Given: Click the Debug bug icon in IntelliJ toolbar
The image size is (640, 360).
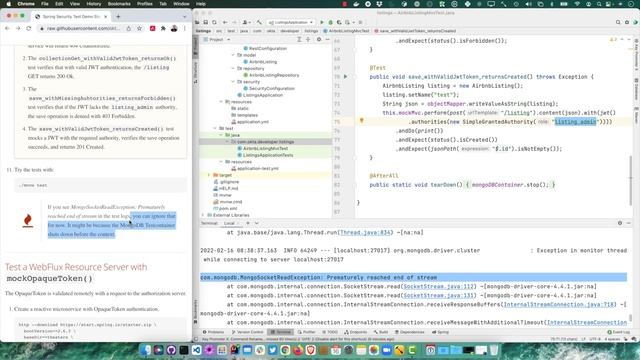Looking at the screenshot, I should tap(330, 22).
